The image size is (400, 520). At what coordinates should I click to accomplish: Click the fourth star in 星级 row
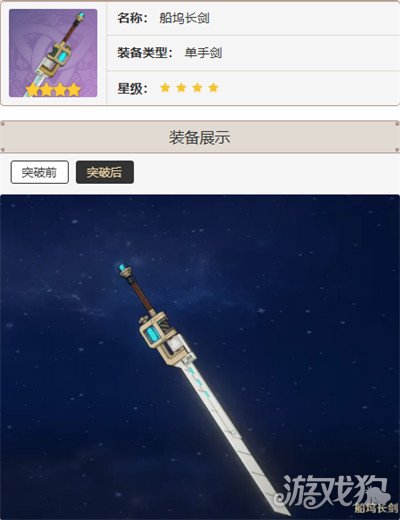pos(213,88)
